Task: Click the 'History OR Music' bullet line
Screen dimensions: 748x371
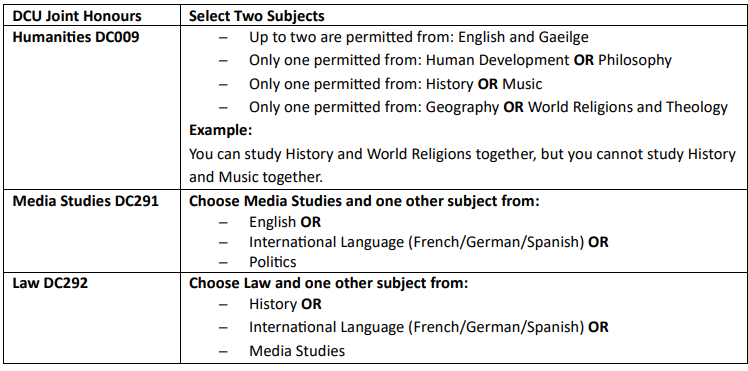Action: click(395, 84)
